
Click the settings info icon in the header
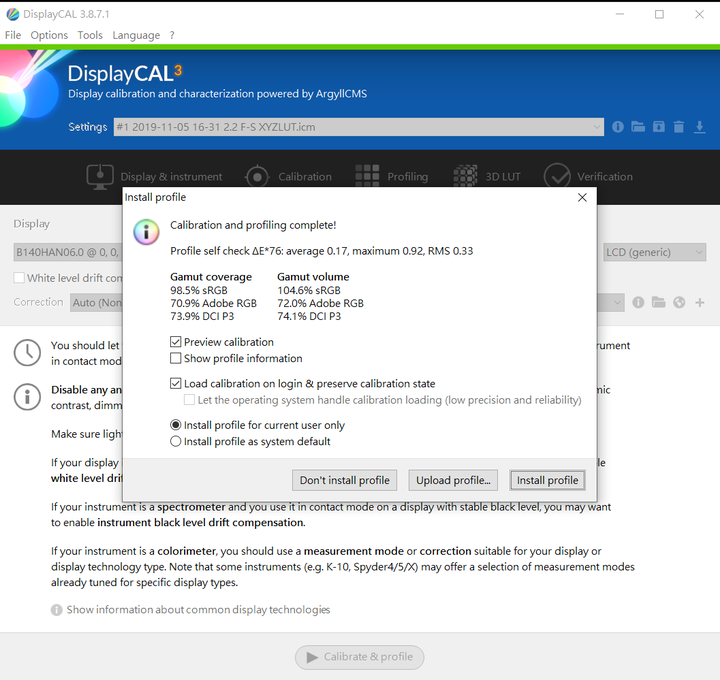coord(618,127)
